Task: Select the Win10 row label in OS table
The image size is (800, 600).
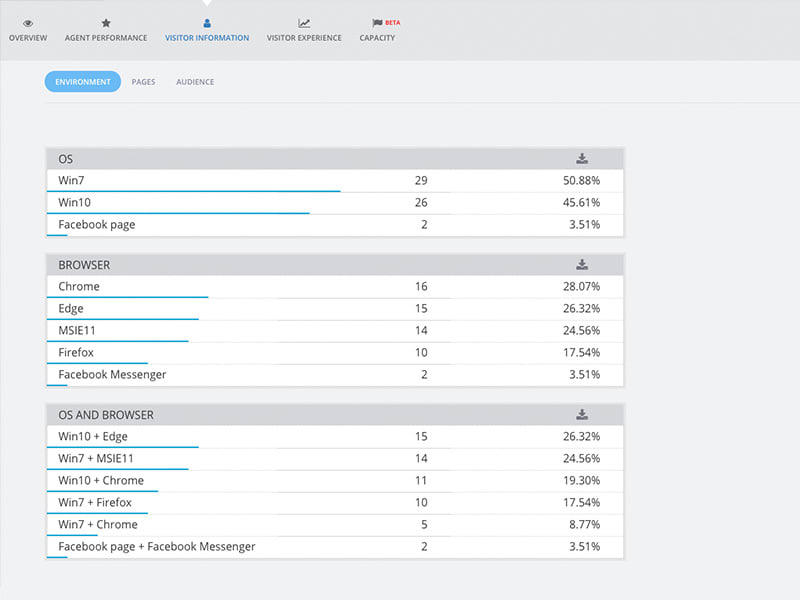Action: [74, 202]
